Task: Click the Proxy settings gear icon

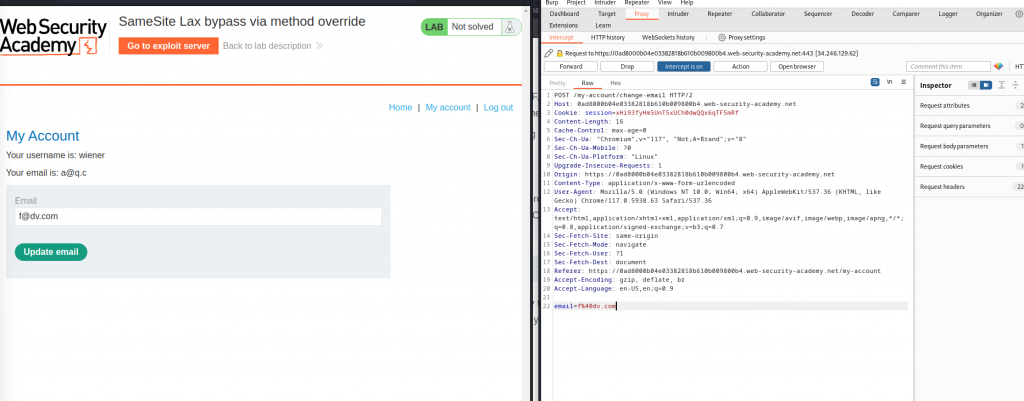Action: [x=722, y=38]
